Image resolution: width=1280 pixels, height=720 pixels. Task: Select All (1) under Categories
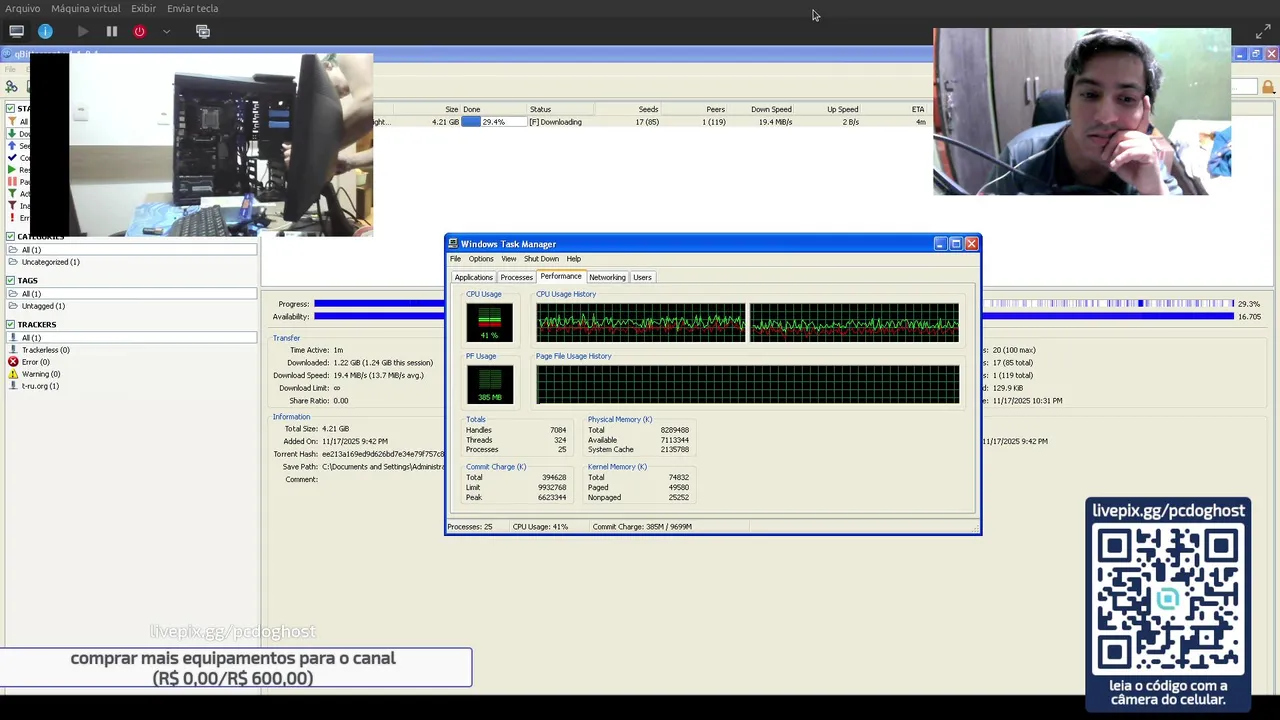click(131, 250)
